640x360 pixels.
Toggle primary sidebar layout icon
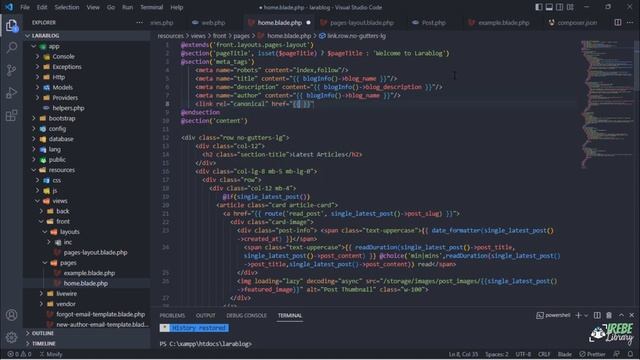click(x=539, y=7)
